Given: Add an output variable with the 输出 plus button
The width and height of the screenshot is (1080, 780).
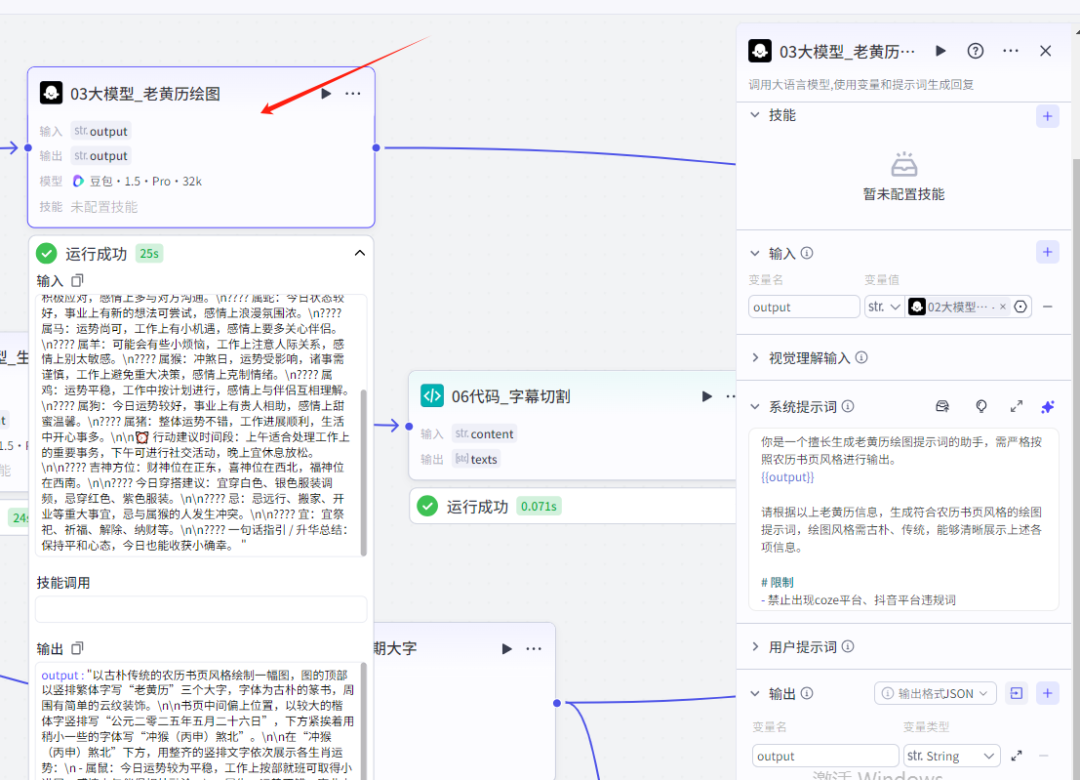Looking at the screenshot, I should pos(1047,693).
